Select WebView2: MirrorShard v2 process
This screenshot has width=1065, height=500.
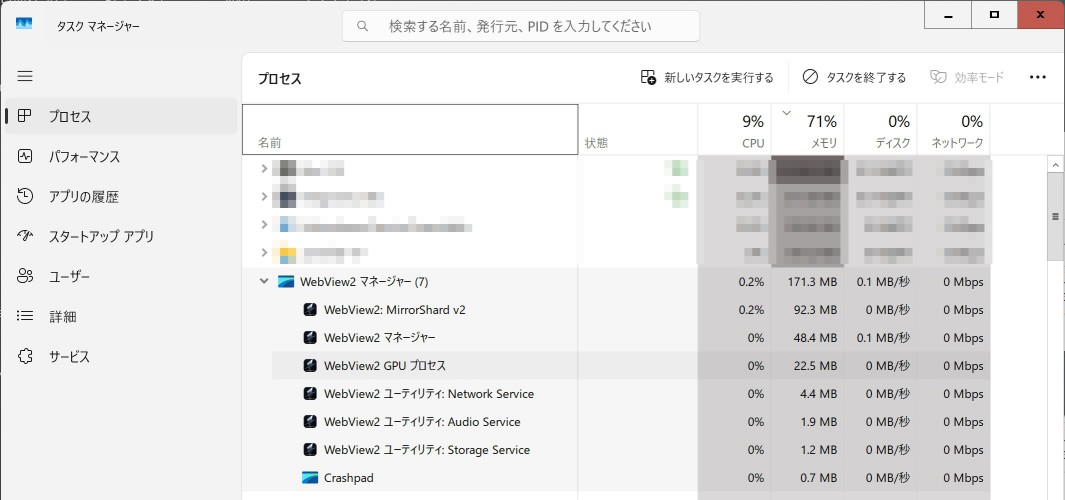click(x=394, y=310)
